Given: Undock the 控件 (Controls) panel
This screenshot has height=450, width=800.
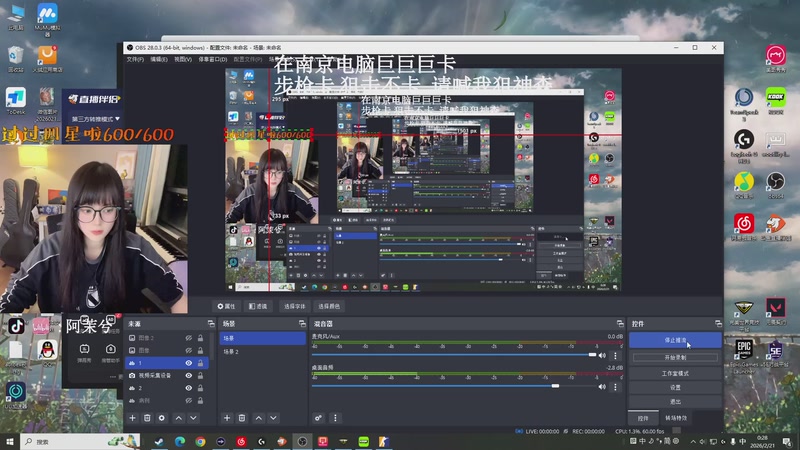Looking at the screenshot, I should (x=718, y=323).
